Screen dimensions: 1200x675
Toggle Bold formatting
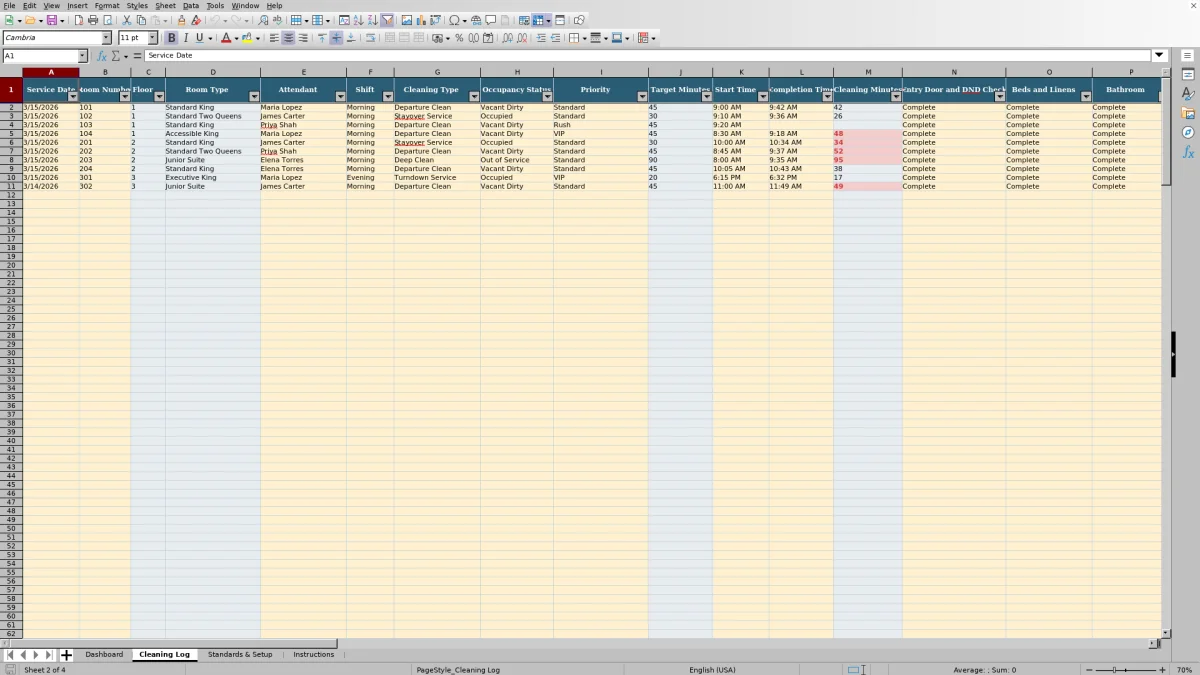point(171,38)
